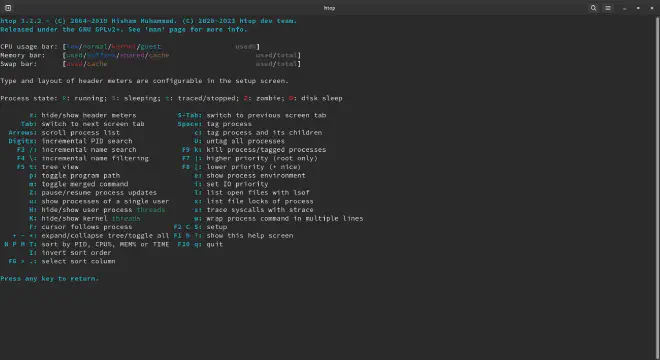
Task: Click 'list open files with lsof' entry
Action: point(258,192)
